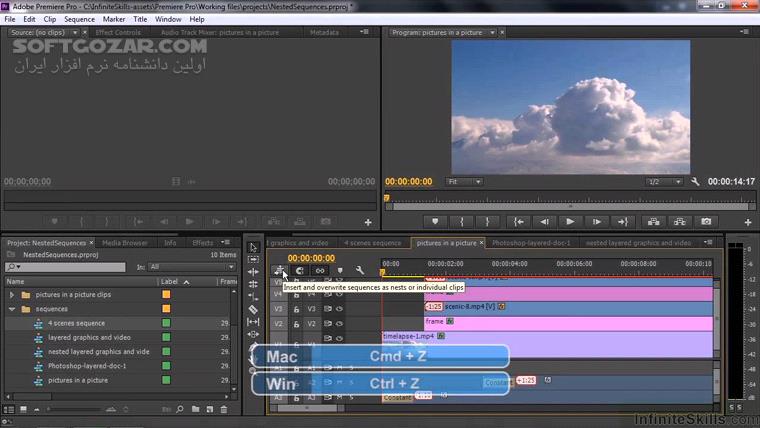Open Project panel flyout menu
This screenshot has width=760, height=428.
[225, 242]
